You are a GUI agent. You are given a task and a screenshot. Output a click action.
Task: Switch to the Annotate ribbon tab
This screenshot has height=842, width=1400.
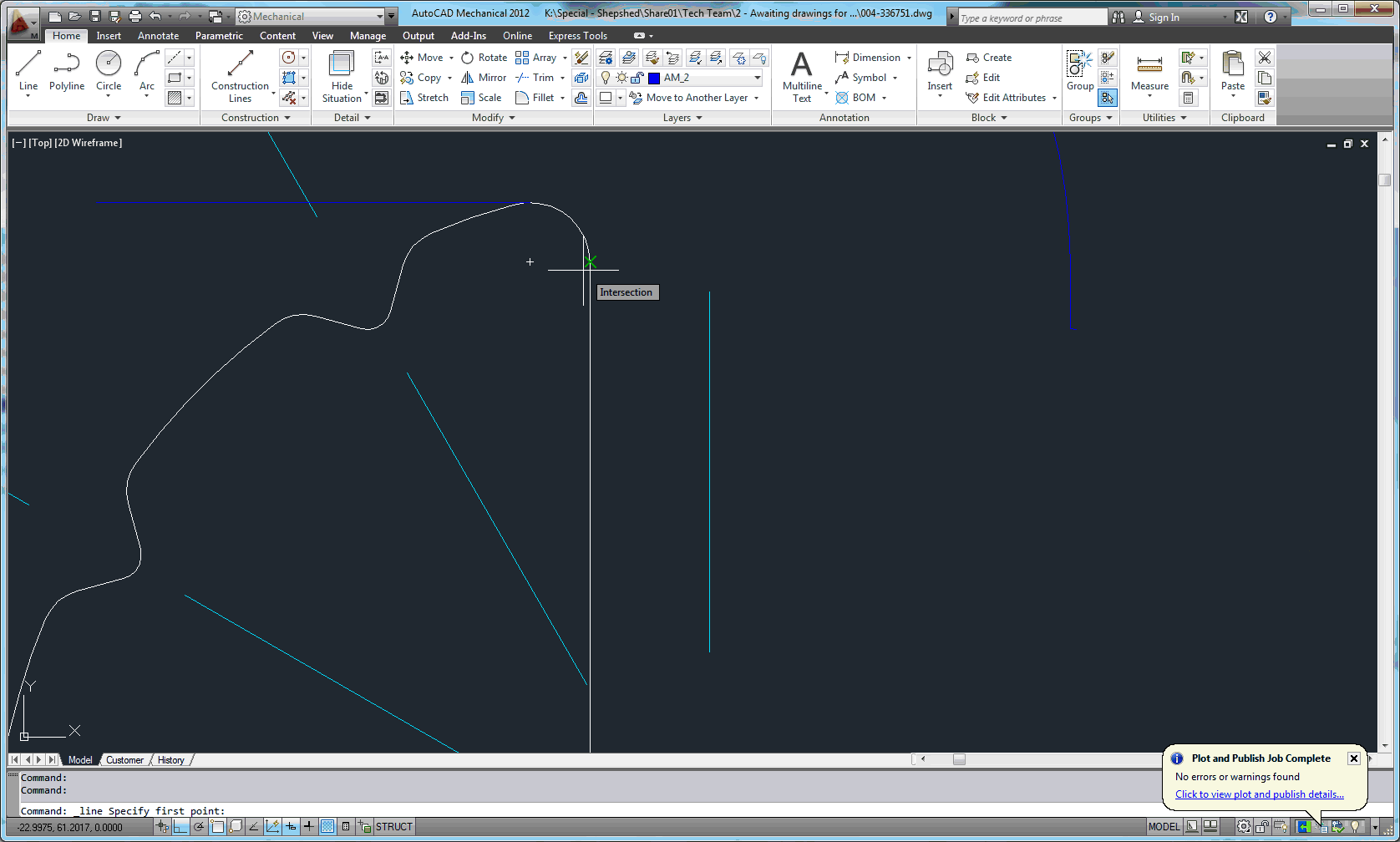click(158, 35)
